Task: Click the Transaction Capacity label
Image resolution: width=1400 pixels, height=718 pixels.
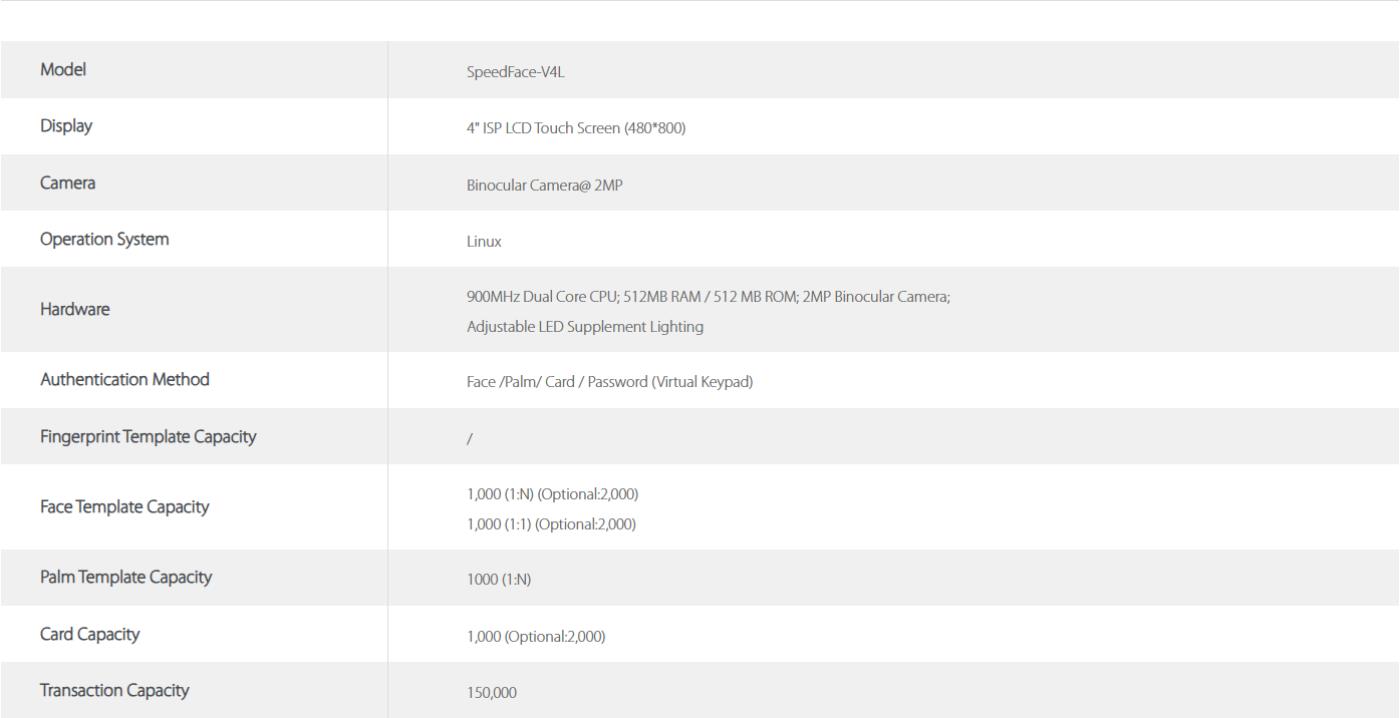Action: 114,690
